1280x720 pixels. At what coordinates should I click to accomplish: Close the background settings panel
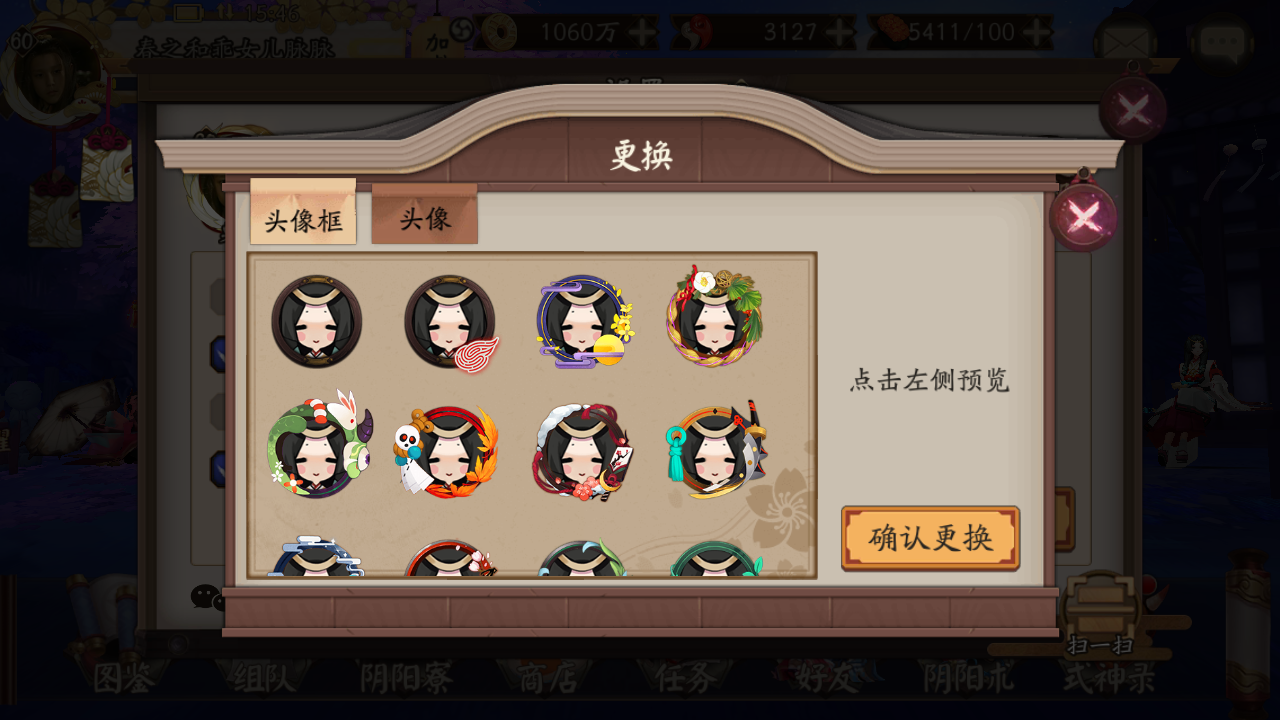[1133, 108]
